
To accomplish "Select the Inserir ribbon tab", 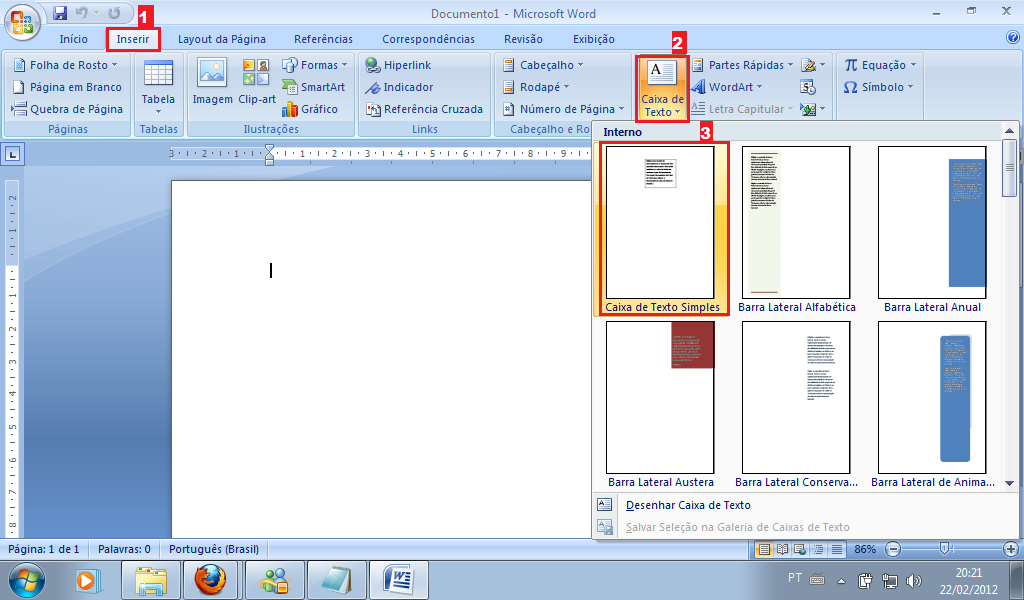I will coord(133,39).
